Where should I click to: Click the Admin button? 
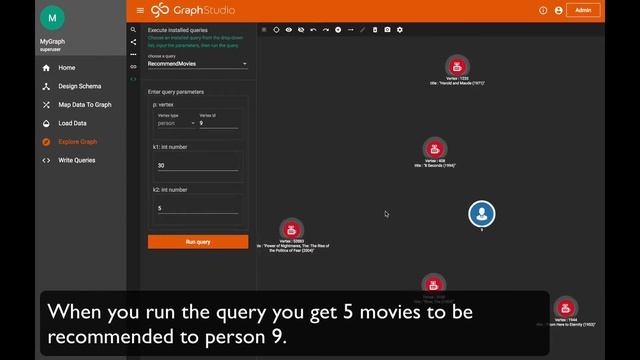point(583,10)
